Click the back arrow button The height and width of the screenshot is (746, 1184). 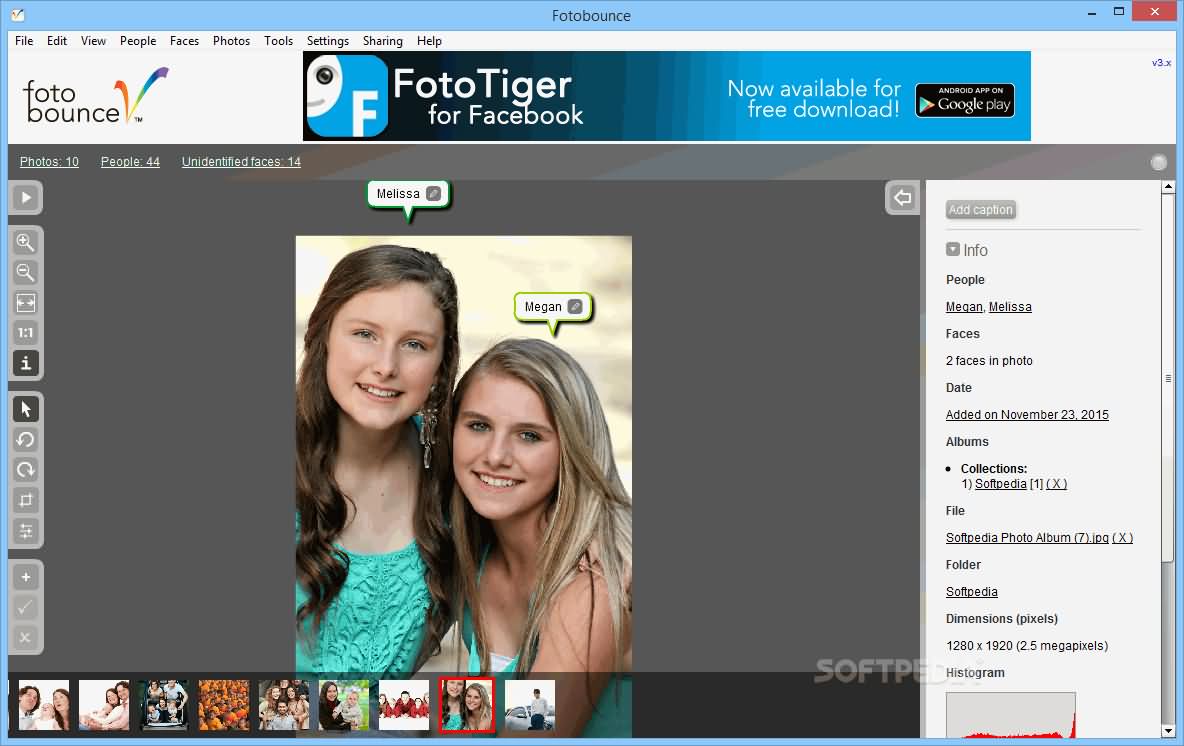[x=902, y=198]
